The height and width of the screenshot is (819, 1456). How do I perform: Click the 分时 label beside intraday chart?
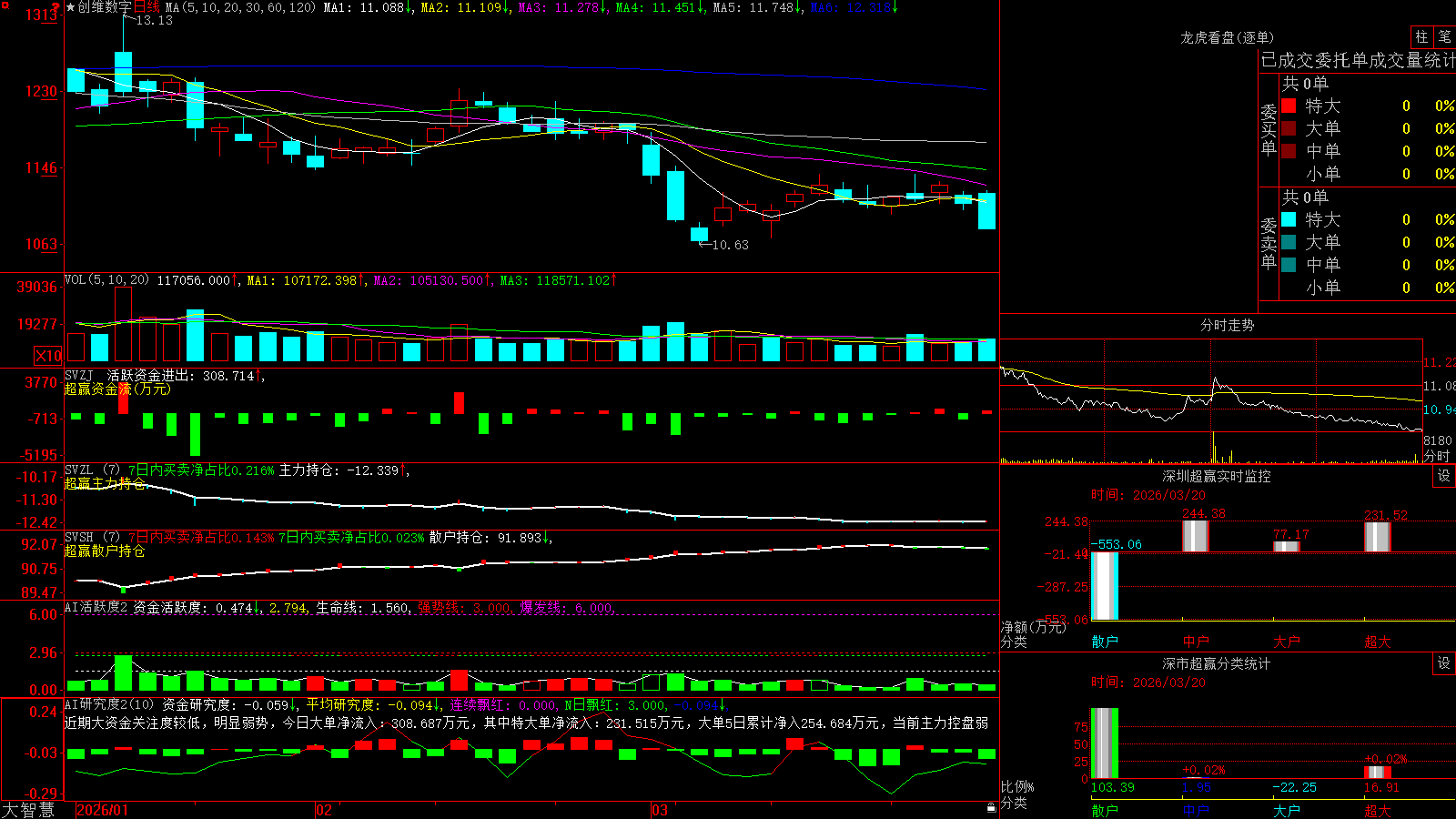pyautogui.click(x=1437, y=456)
